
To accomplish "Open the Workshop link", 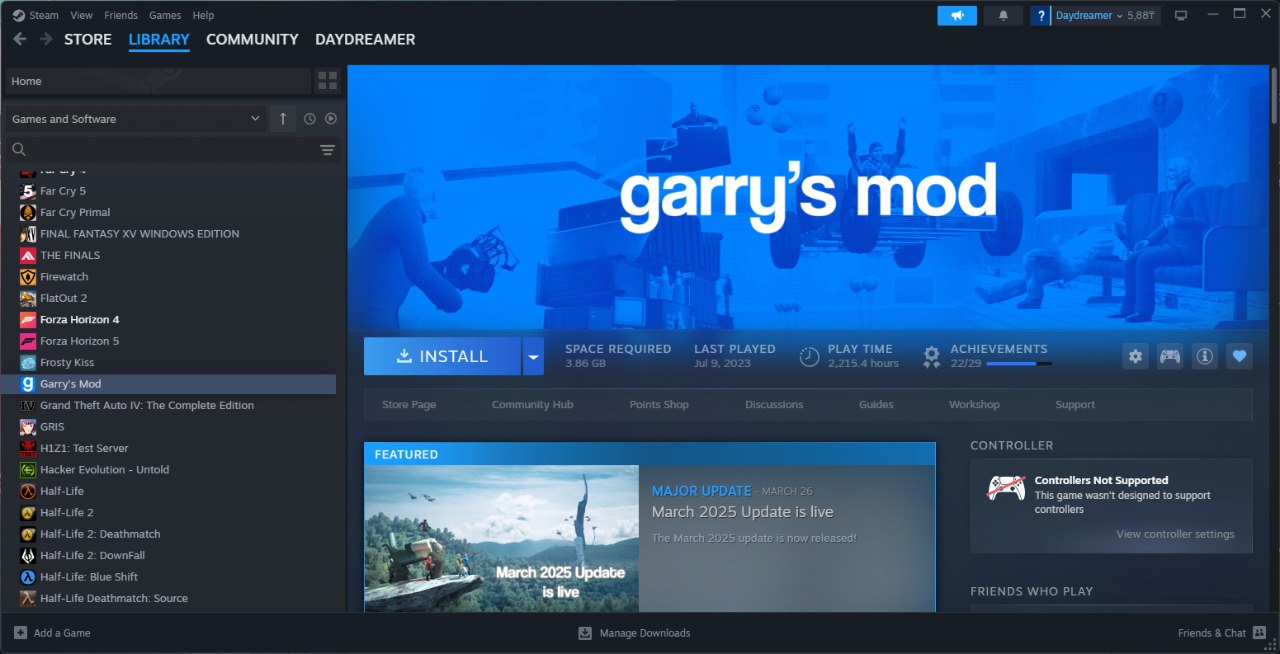I will point(974,405).
